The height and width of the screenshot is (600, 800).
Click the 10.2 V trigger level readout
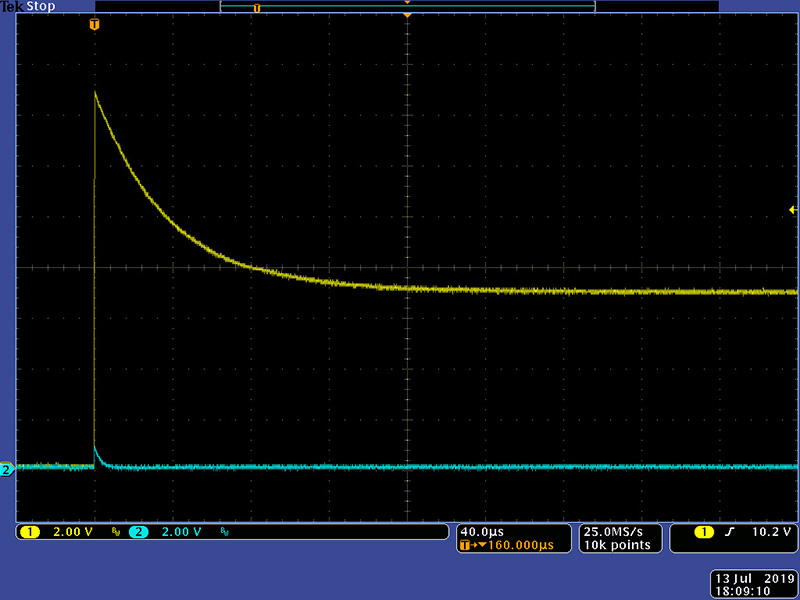click(773, 532)
